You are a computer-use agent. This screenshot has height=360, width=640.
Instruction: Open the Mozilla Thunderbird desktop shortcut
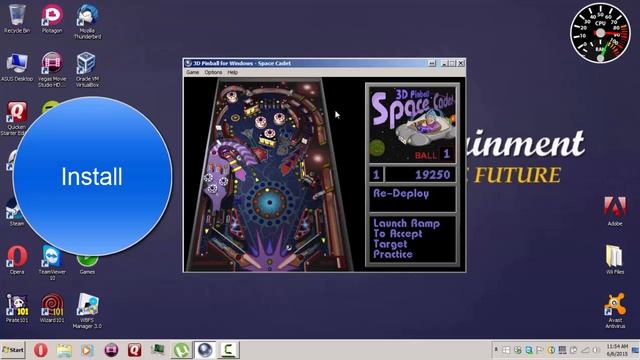pos(87,22)
